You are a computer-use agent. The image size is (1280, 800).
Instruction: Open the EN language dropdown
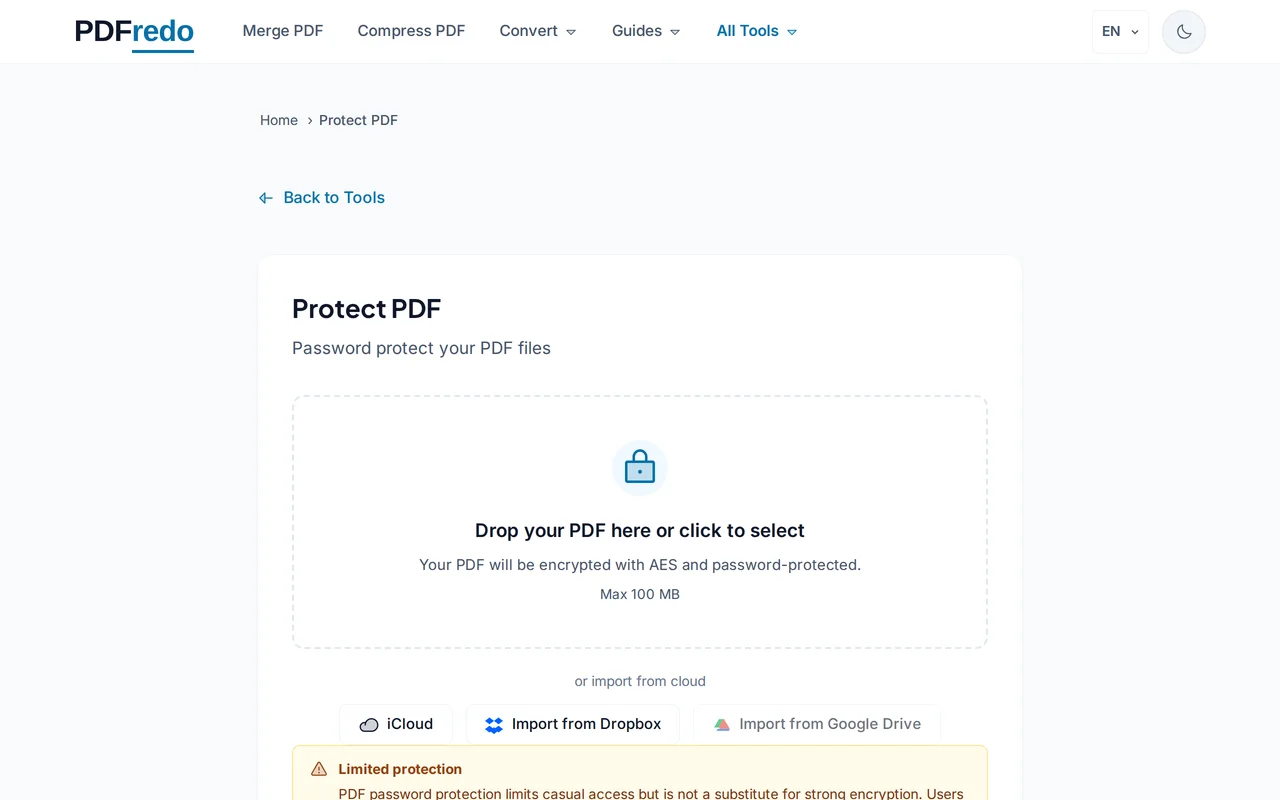(x=1120, y=31)
